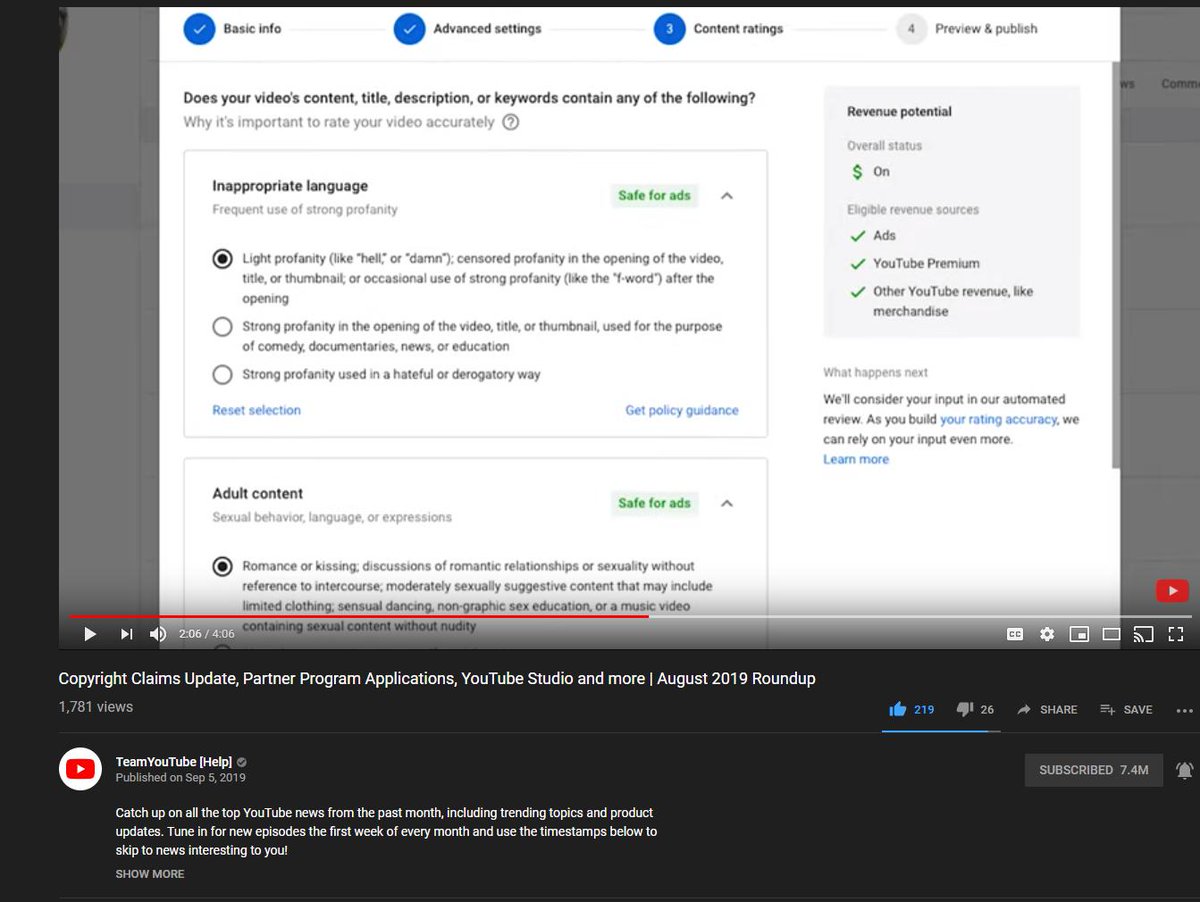This screenshot has width=1200, height=902.
Task: Switch to theater mode
Action: point(1111,634)
